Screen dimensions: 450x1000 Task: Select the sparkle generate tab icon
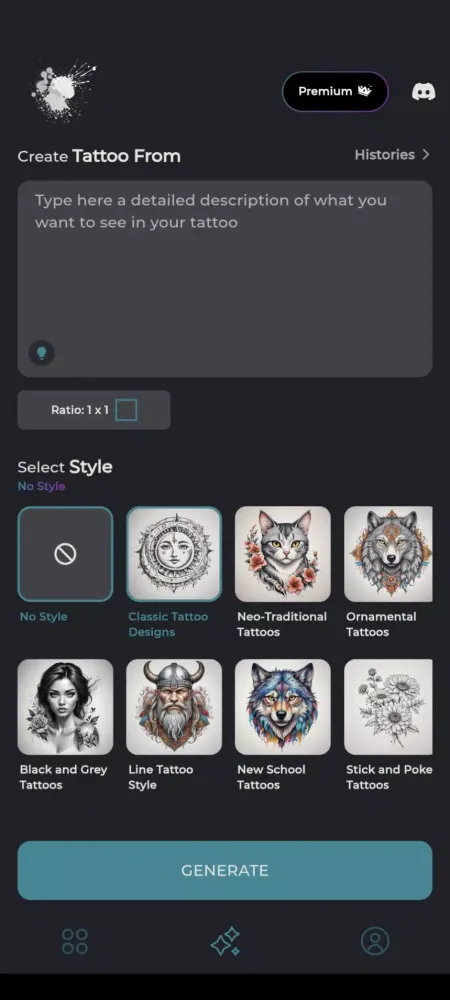point(225,941)
